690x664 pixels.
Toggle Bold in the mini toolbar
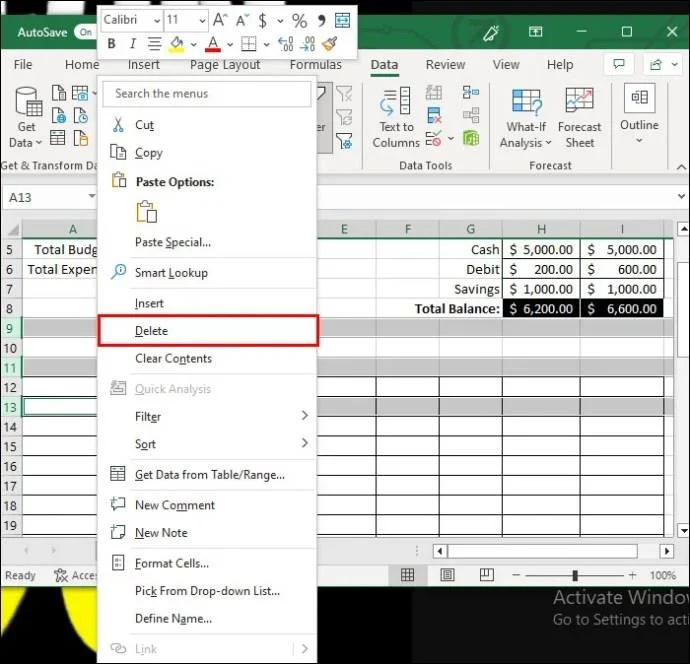pos(111,44)
